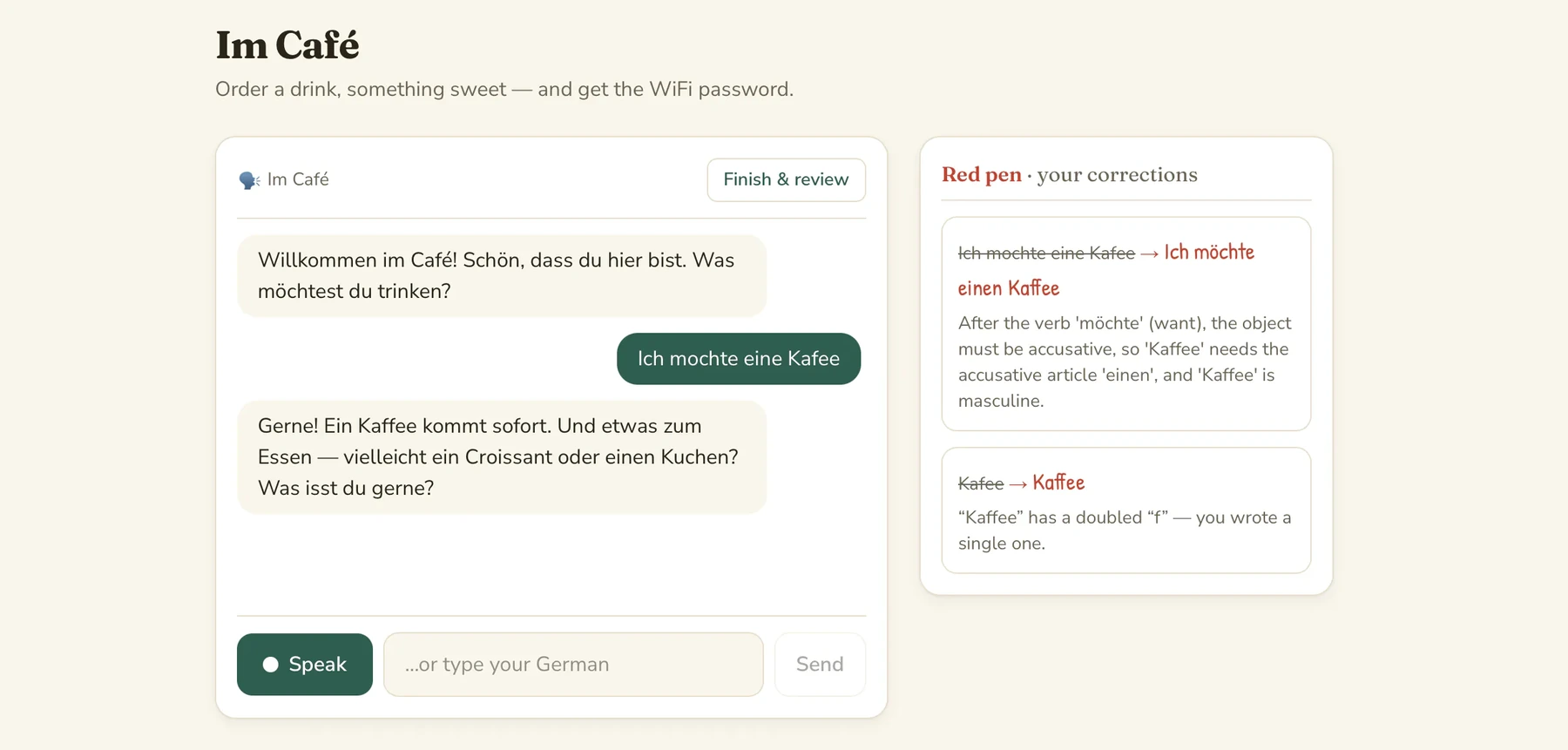1568x750 pixels.
Task: Focus the "or type your German" input field
Action: pos(573,665)
